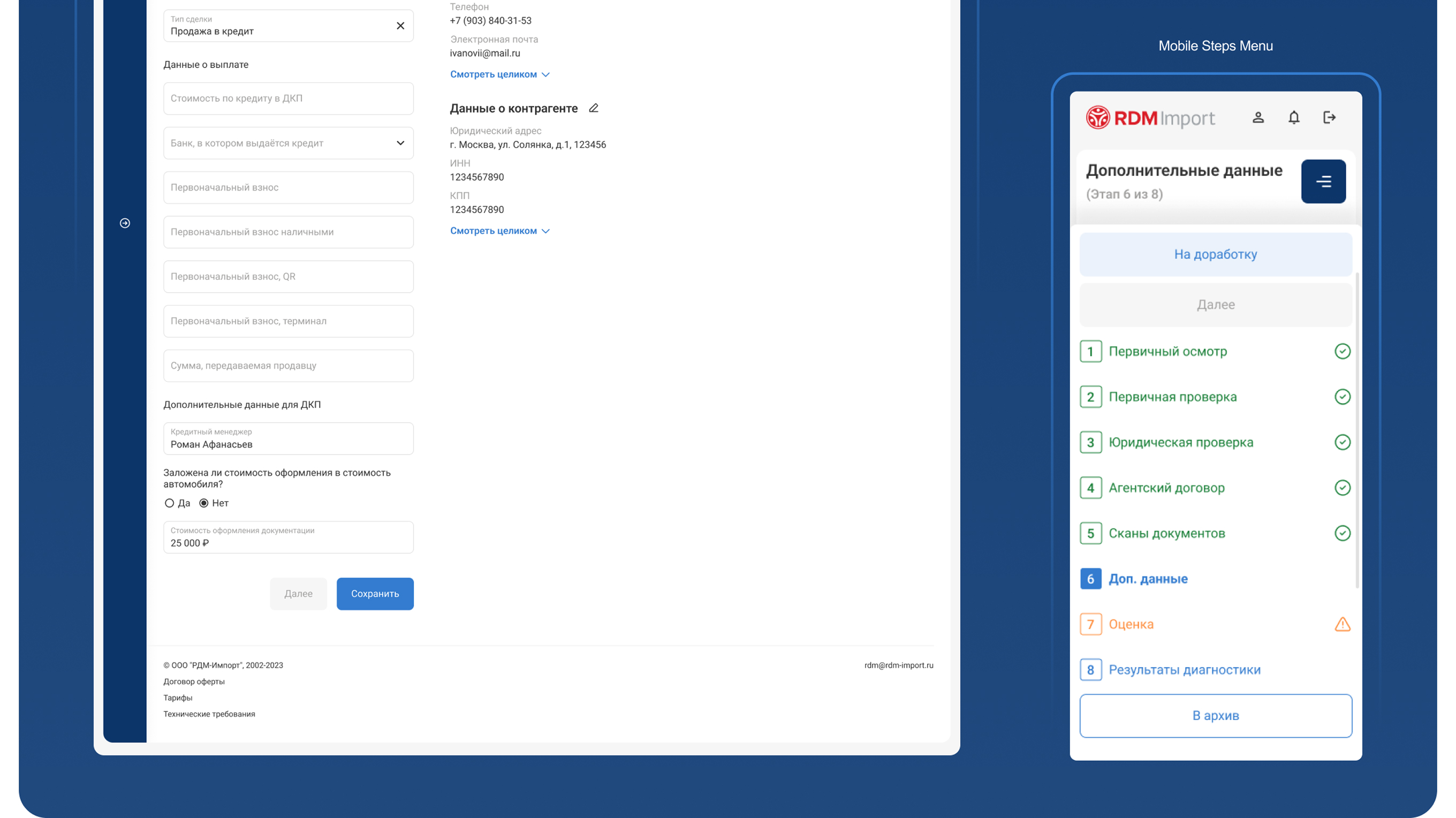Click Кредитный менеджер field
This screenshot has width=1456, height=818.
pyautogui.click(x=289, y=438)
